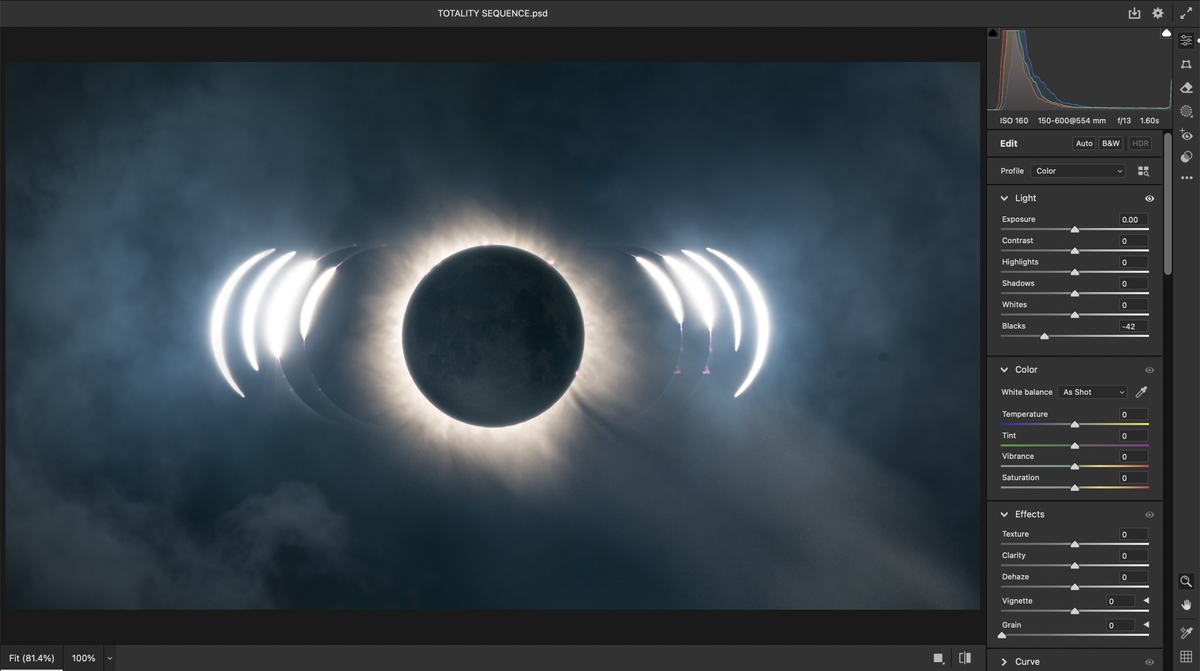Select the Hand pan tool
Viewport: 1200px width, 671px height.
1186,604
